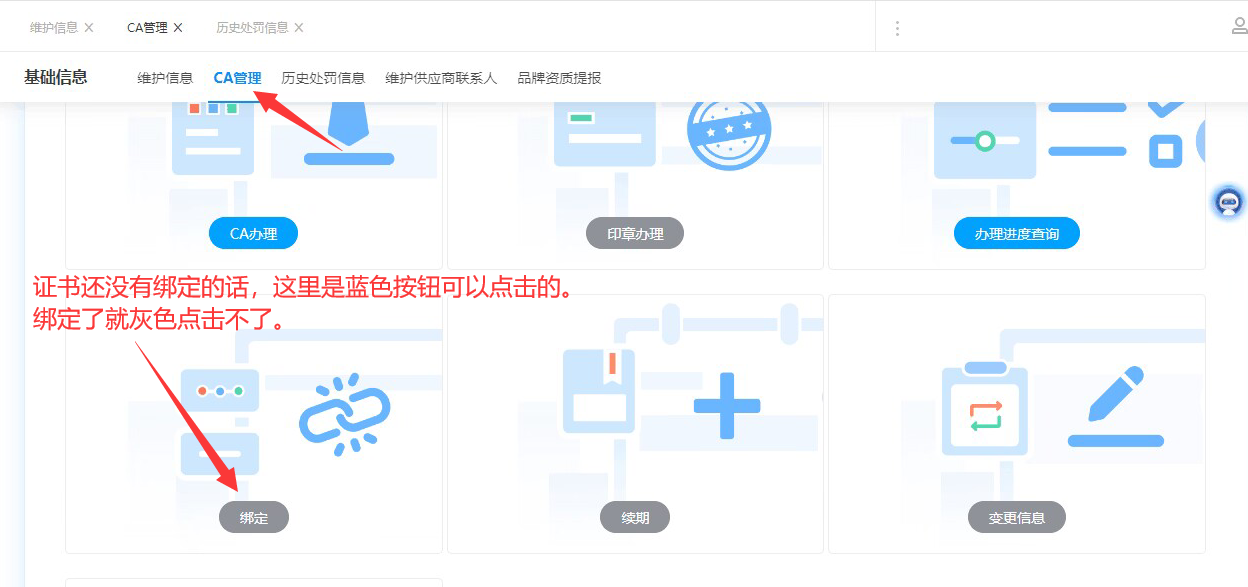The width and height of the screenshot is (1248, 587).
Task: Click the 变更信息 button
Action: point(1016,517)
